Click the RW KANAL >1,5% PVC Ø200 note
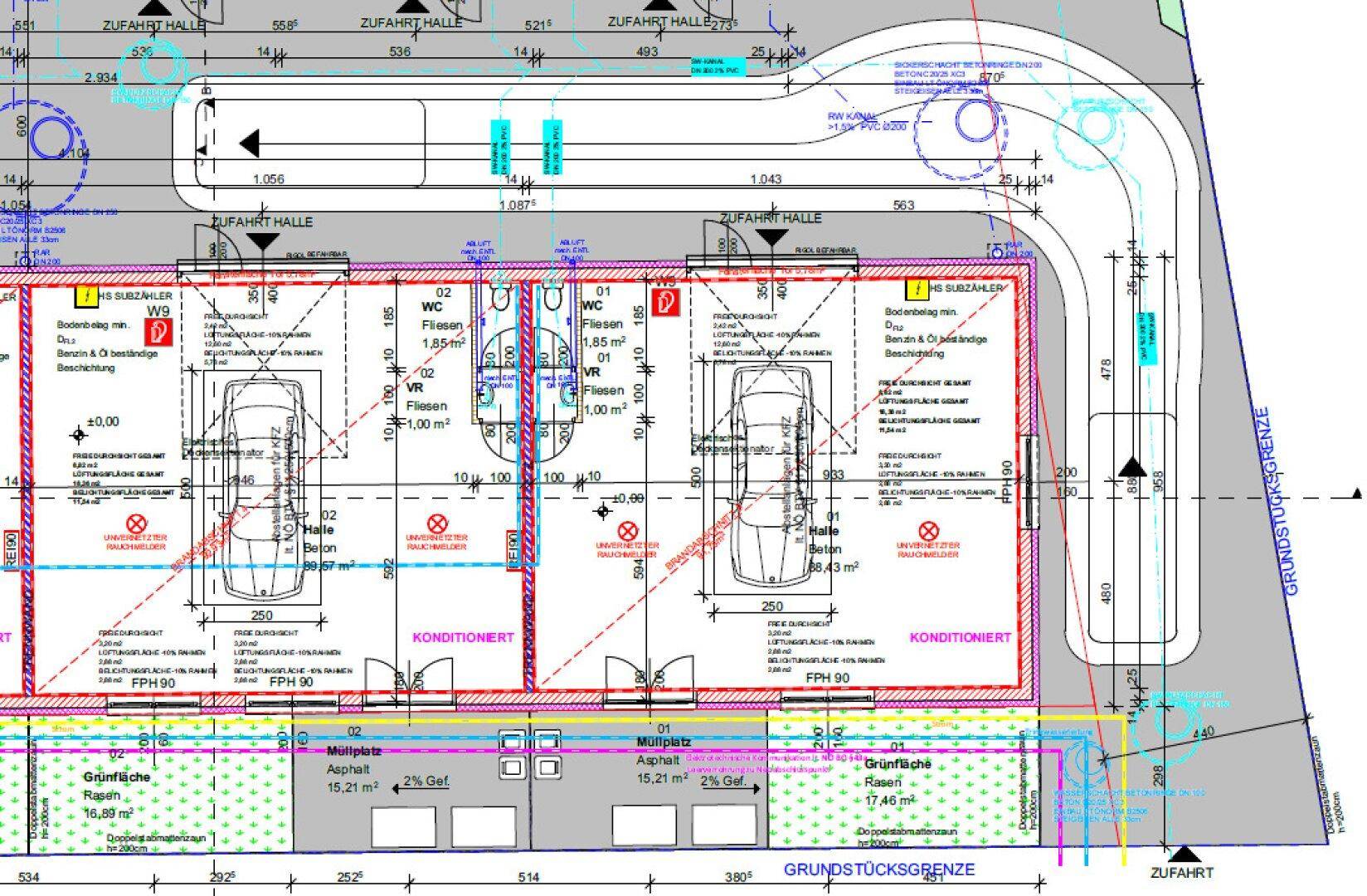This screenshot has width=1367, height=896. [867, 122]
